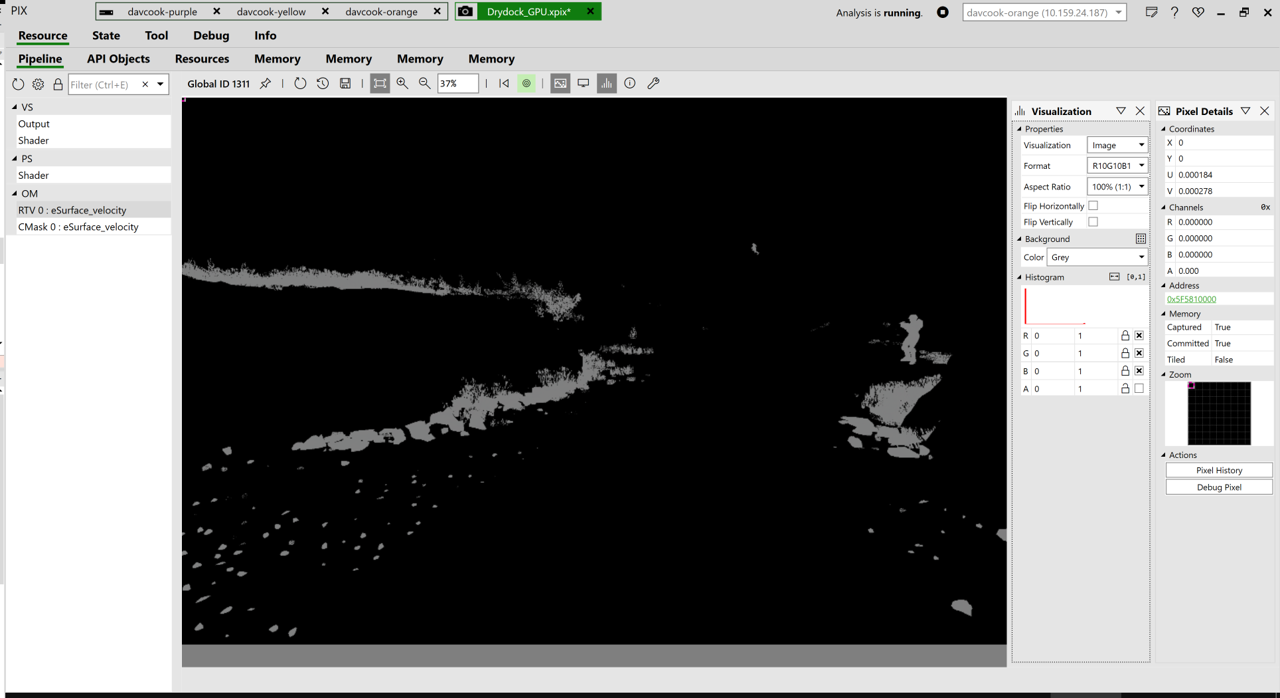This screenshot has height=698, width=1280.
Task: Pin the Global ID 1311 resource
Action: 265,84
